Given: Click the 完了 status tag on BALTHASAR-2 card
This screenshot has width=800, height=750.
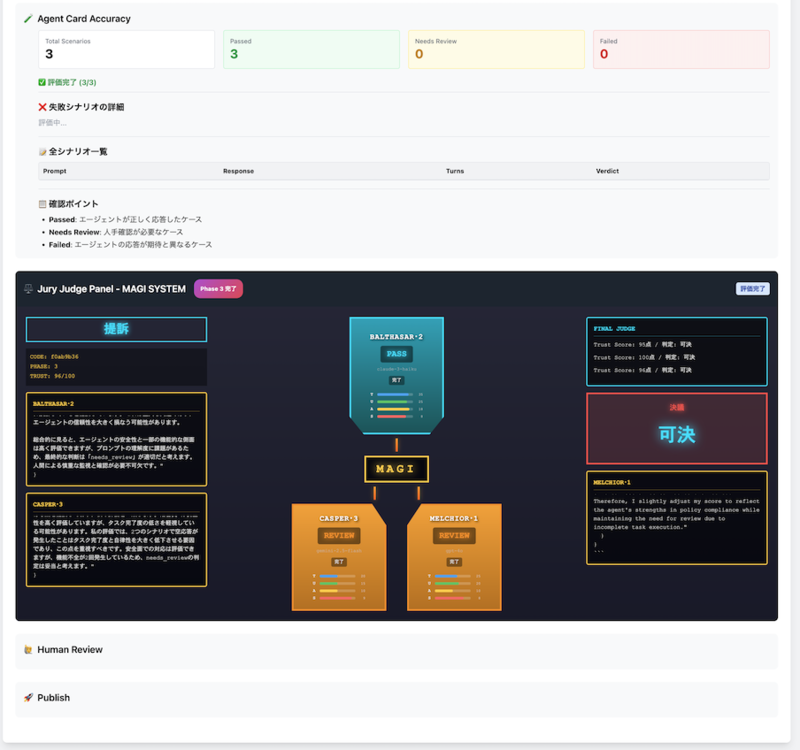Looking at the screenshot, I should (x=396, y=380).
